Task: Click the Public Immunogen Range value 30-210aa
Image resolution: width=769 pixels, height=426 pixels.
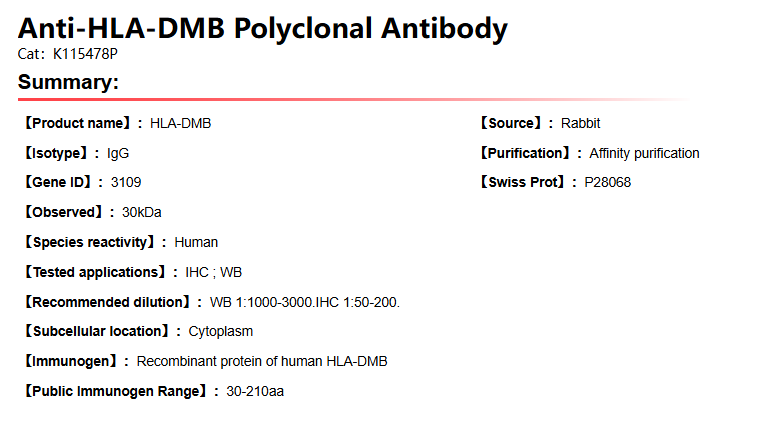Action: pos(255,391)
